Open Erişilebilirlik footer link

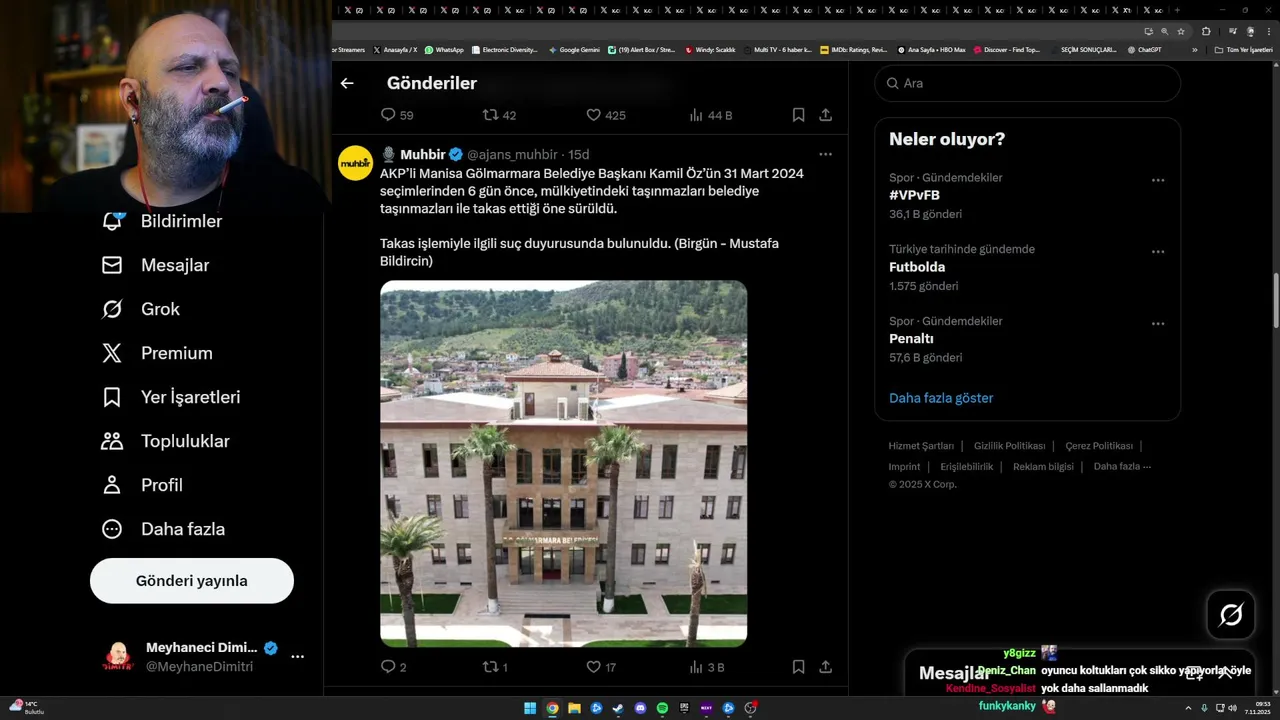[967, 467]
